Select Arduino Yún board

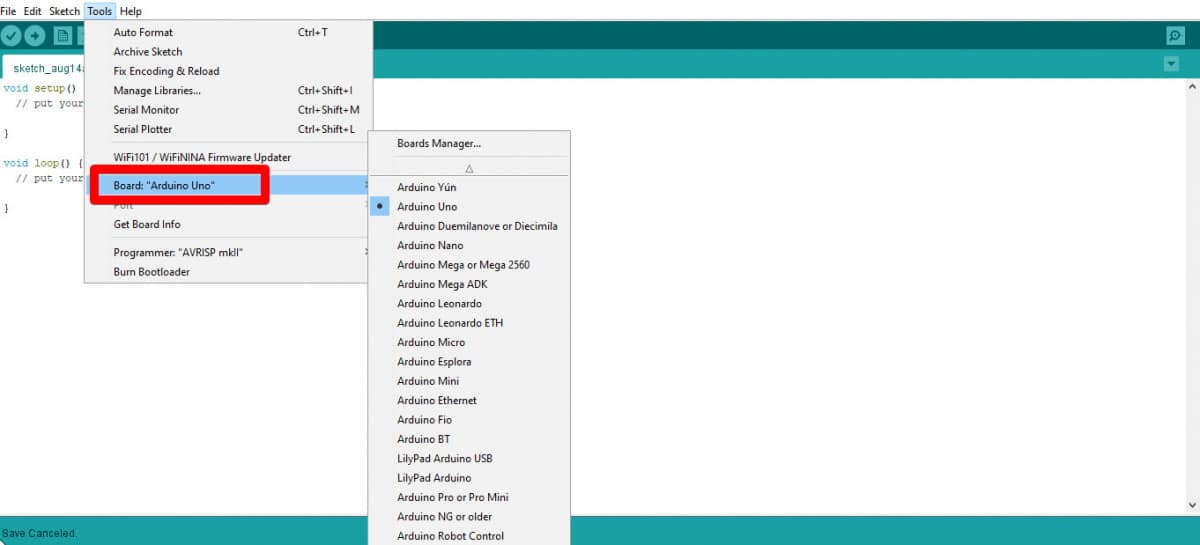click(x=469, y=188)
